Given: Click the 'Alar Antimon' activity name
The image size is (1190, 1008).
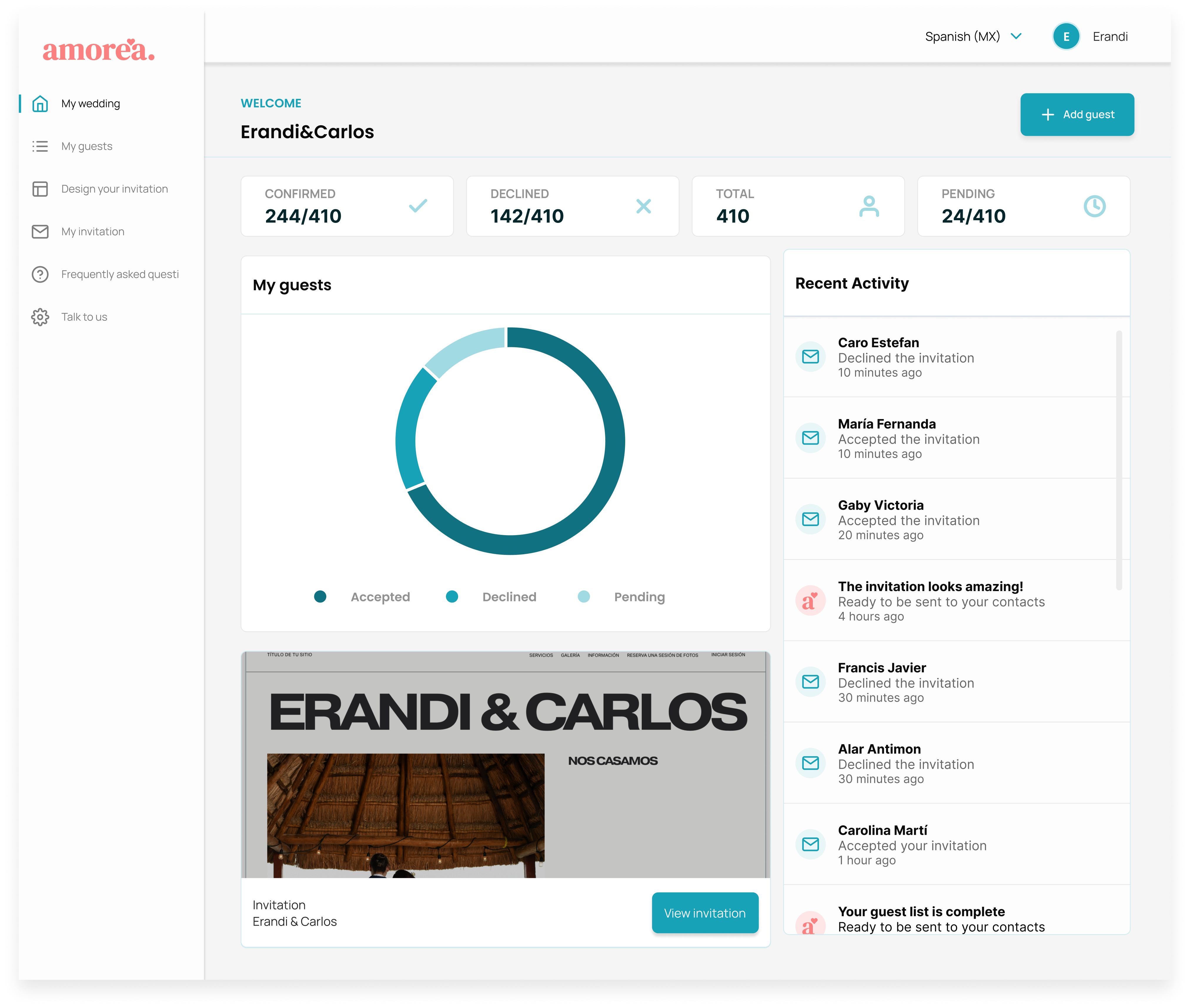Looking at the screenshot, I should [879, 749].
